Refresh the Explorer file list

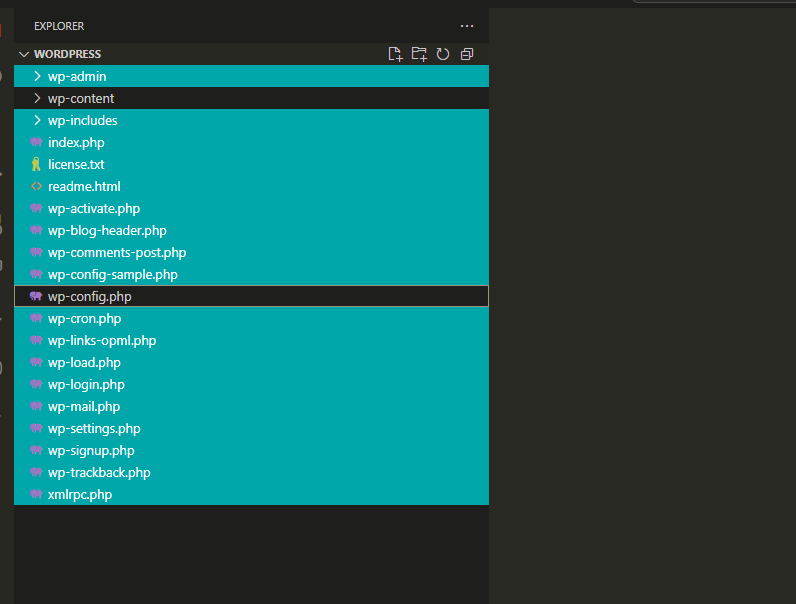(443, 54)
